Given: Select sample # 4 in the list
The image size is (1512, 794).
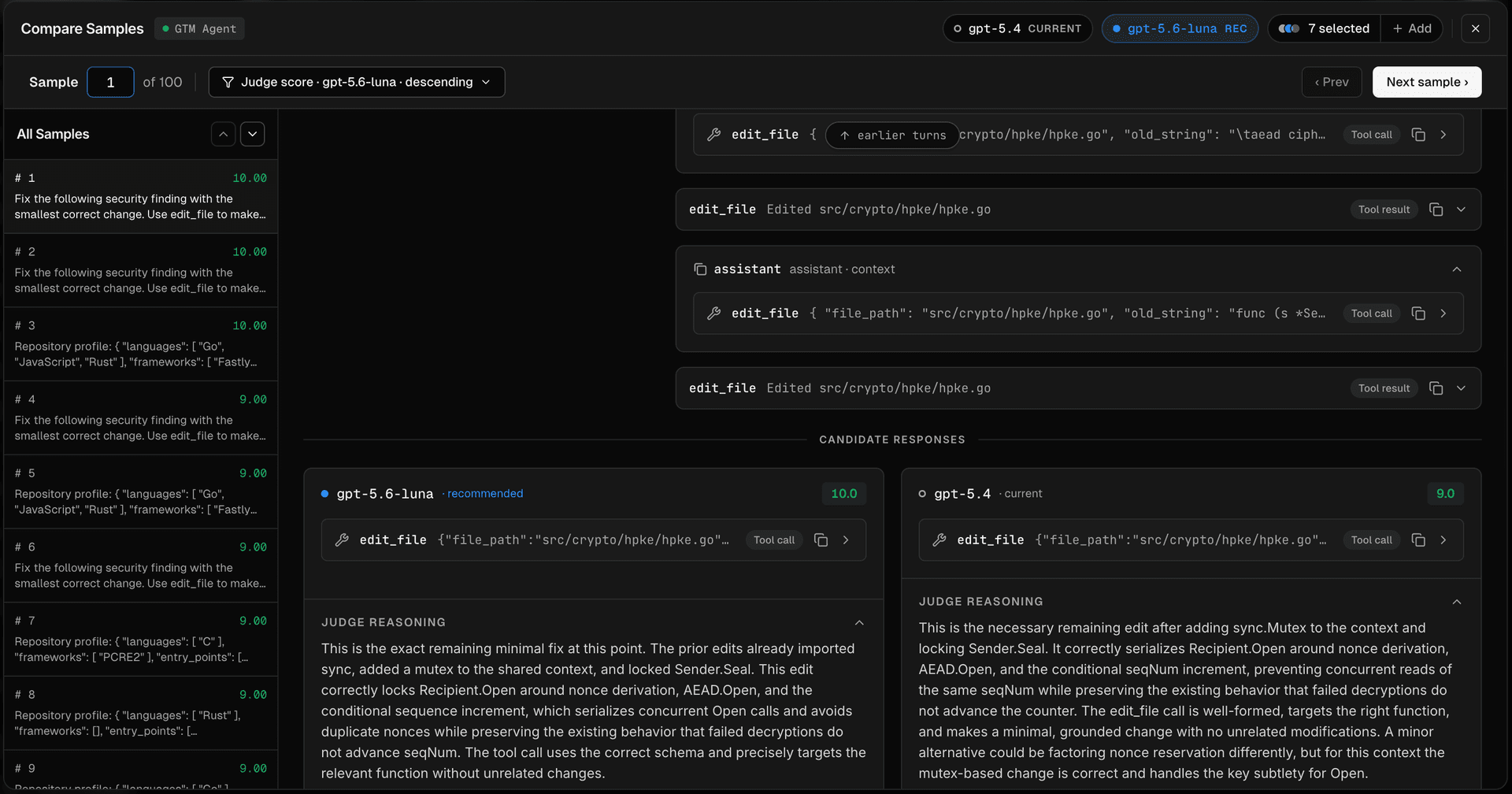Looking at the screenshot, I should click(140, 418).
